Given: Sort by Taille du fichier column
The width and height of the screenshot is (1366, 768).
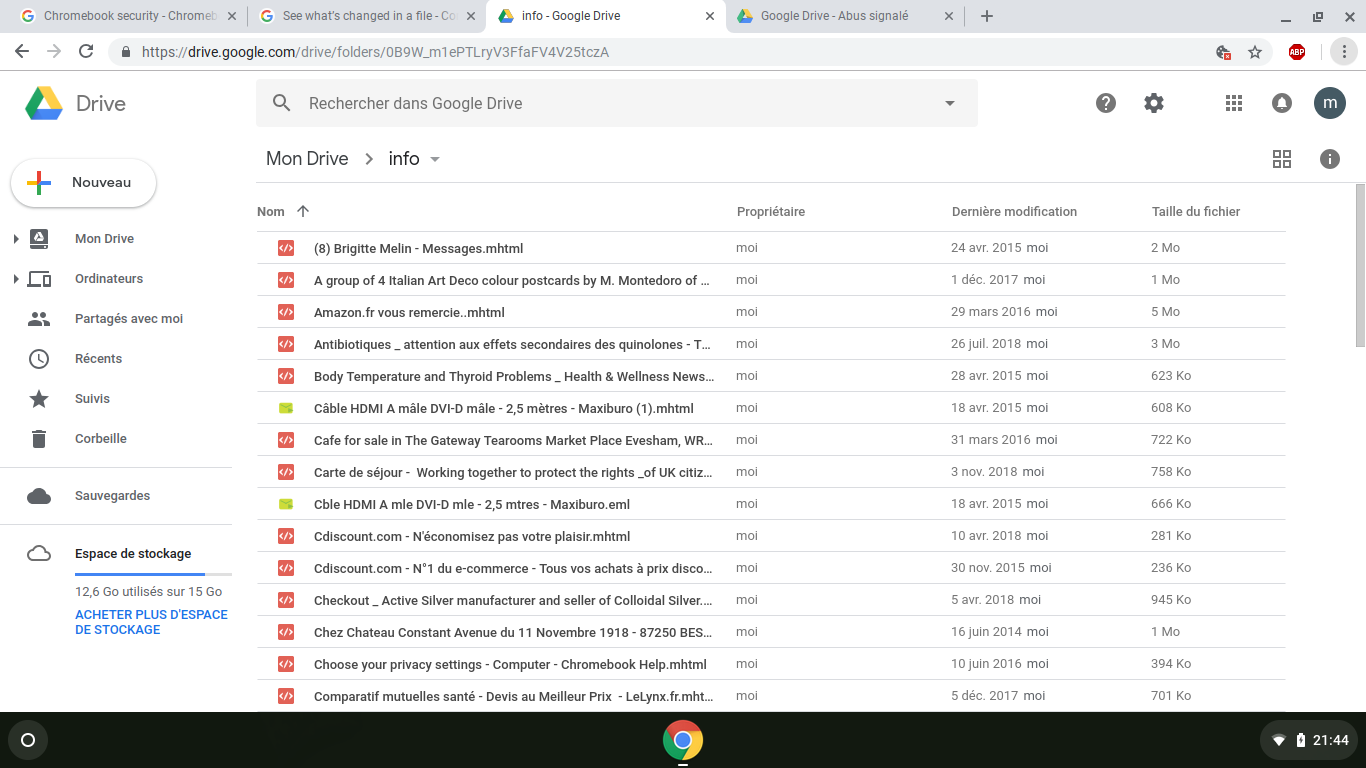Looking at the screenshot, I should tap(1196, 212).
